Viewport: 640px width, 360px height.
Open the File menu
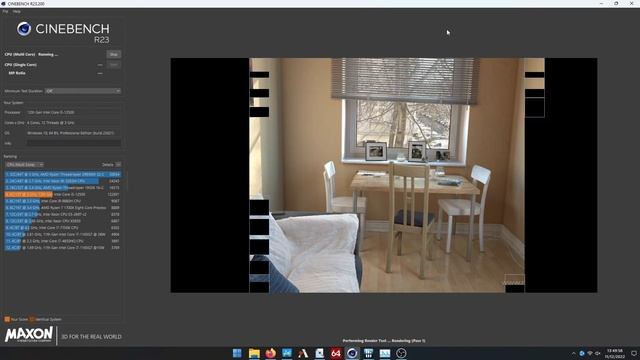(x=5, y=11)
